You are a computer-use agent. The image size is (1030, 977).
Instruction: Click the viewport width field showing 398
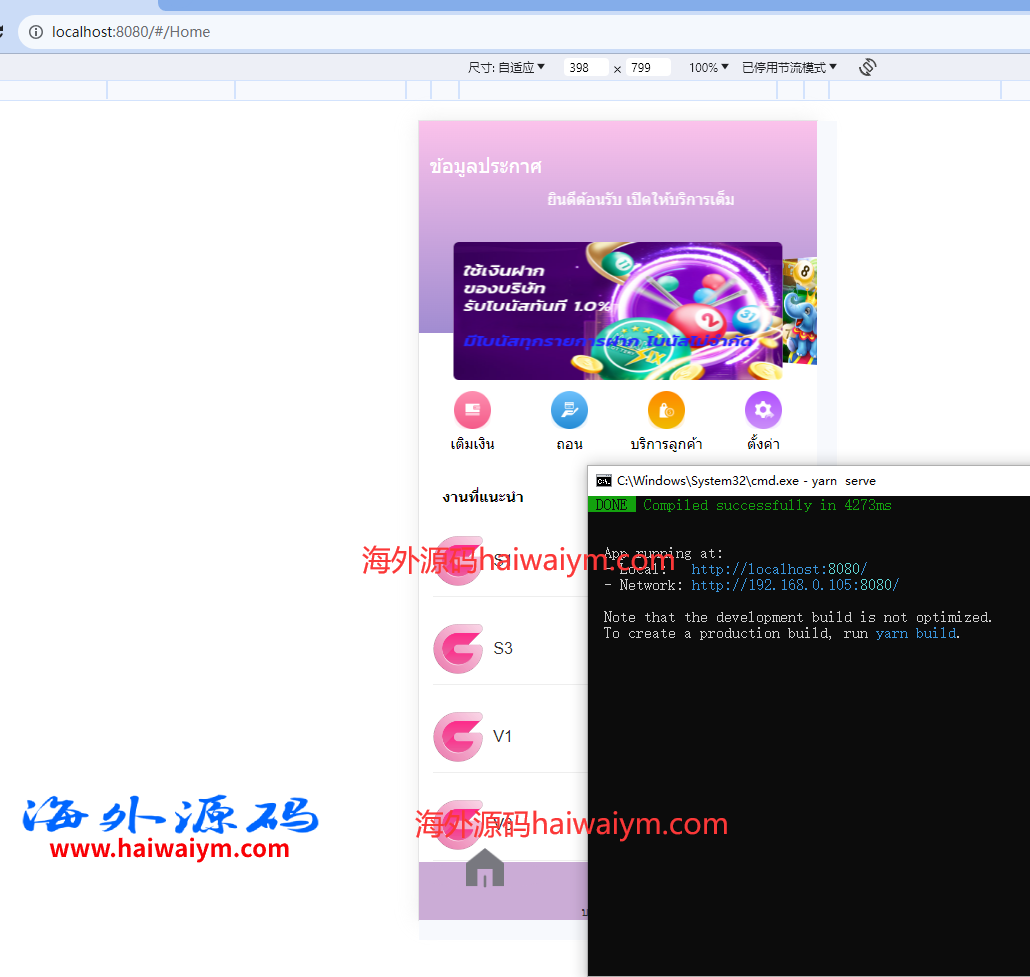click(584, 68)
